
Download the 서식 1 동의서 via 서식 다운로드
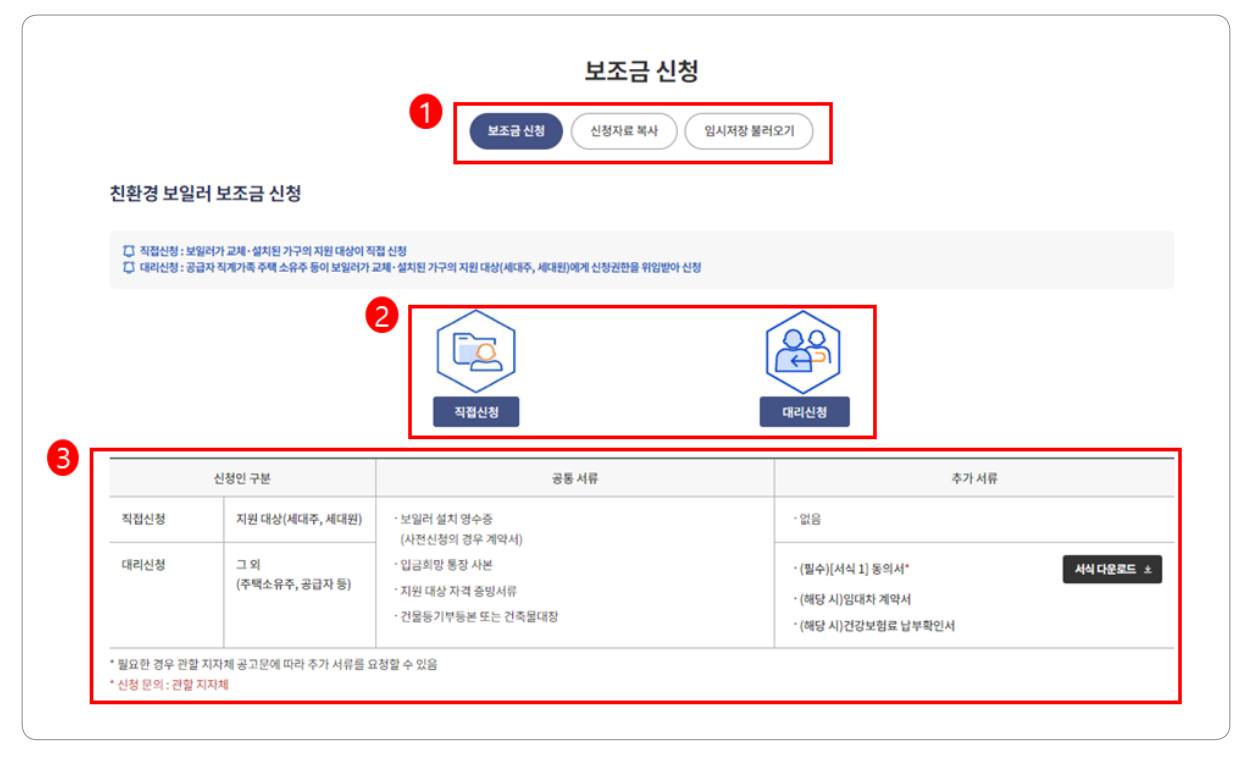click(x=1110, y=569)
